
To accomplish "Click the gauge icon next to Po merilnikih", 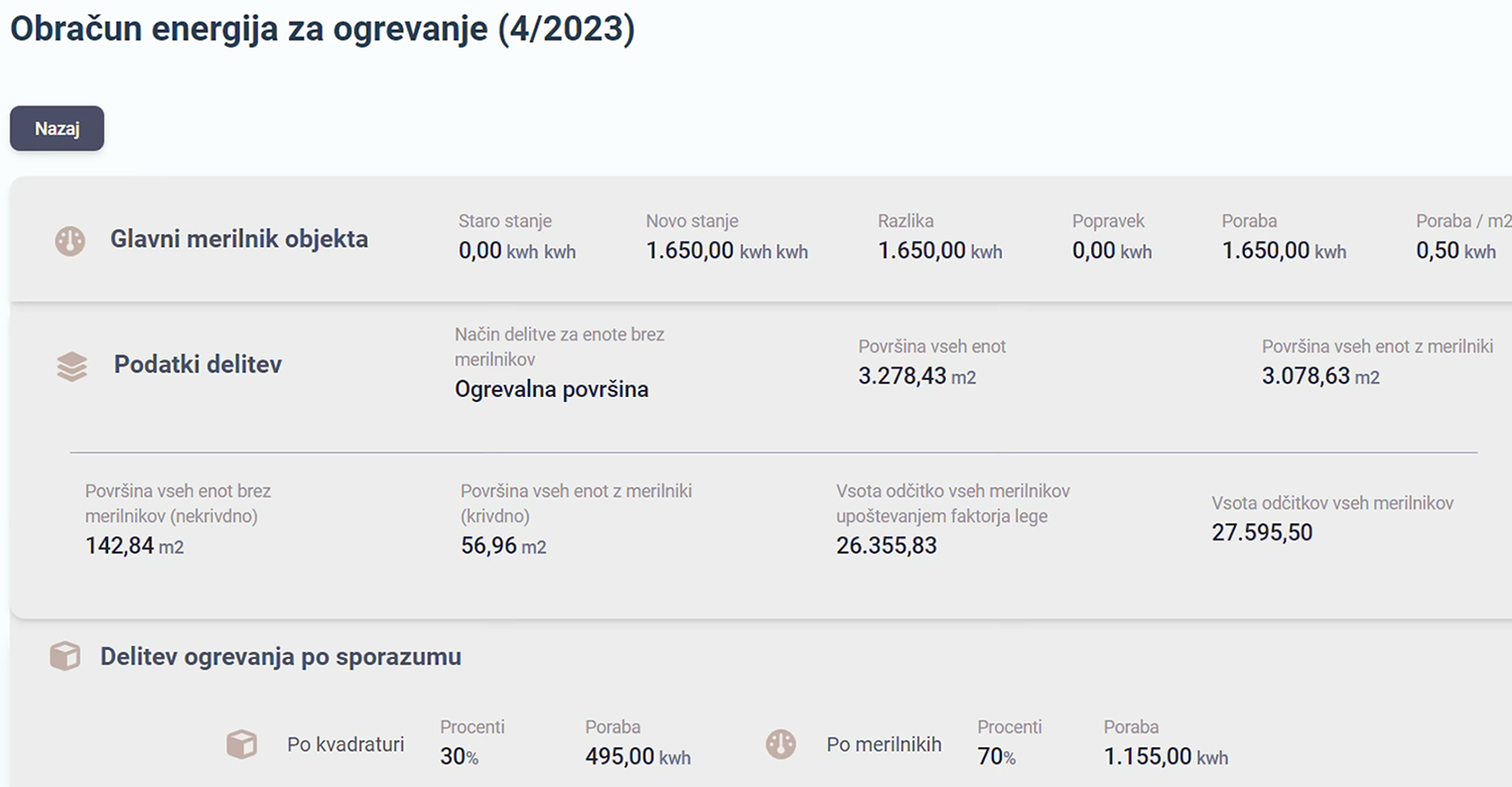I will pyautogui.click(x=781, y=743).
